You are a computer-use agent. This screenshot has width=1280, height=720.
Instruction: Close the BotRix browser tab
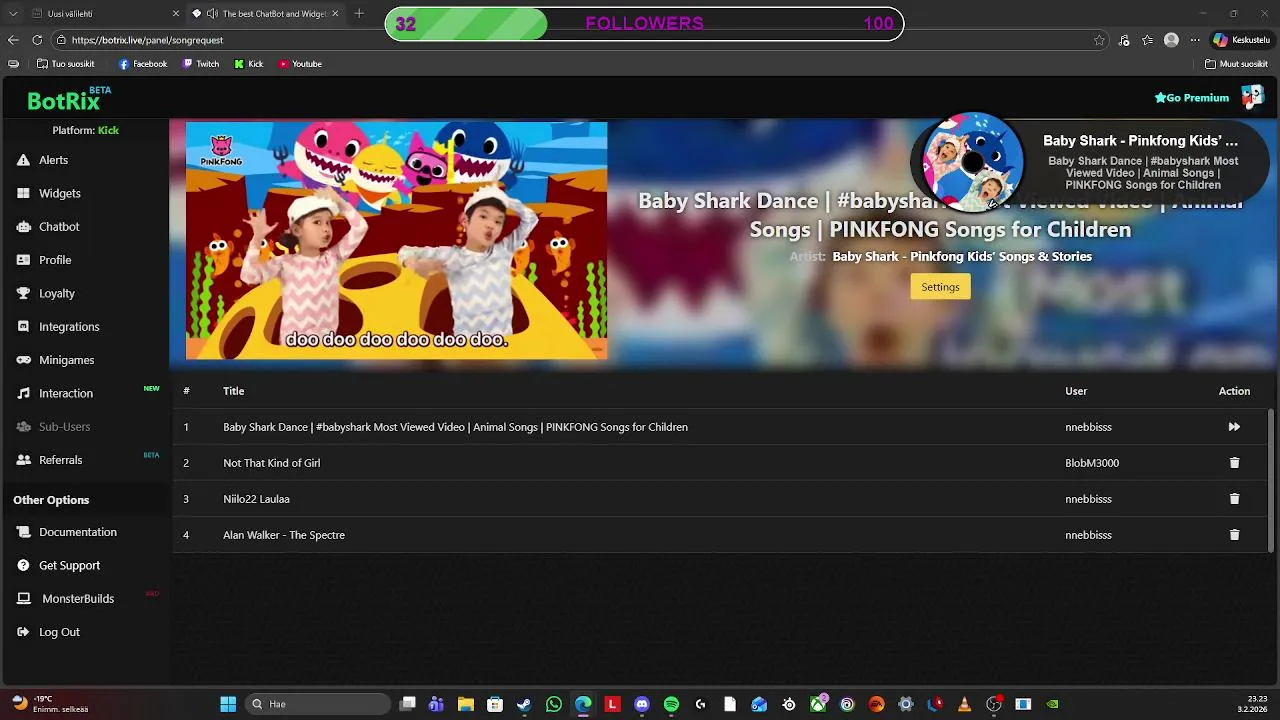point(335,14)
